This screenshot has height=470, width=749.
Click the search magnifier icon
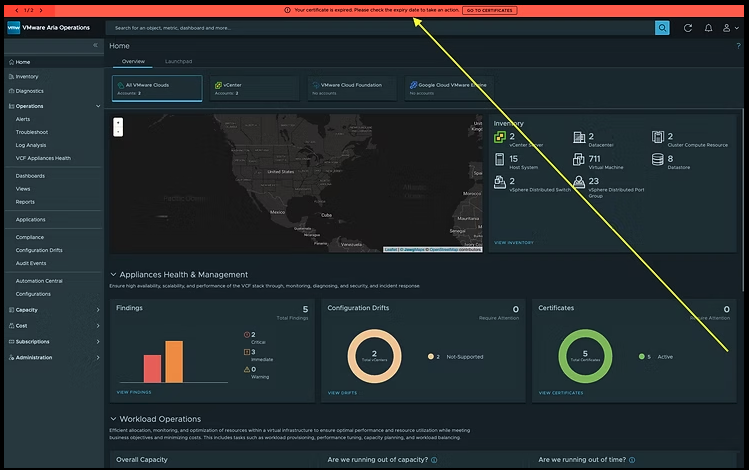pos(662,28)
